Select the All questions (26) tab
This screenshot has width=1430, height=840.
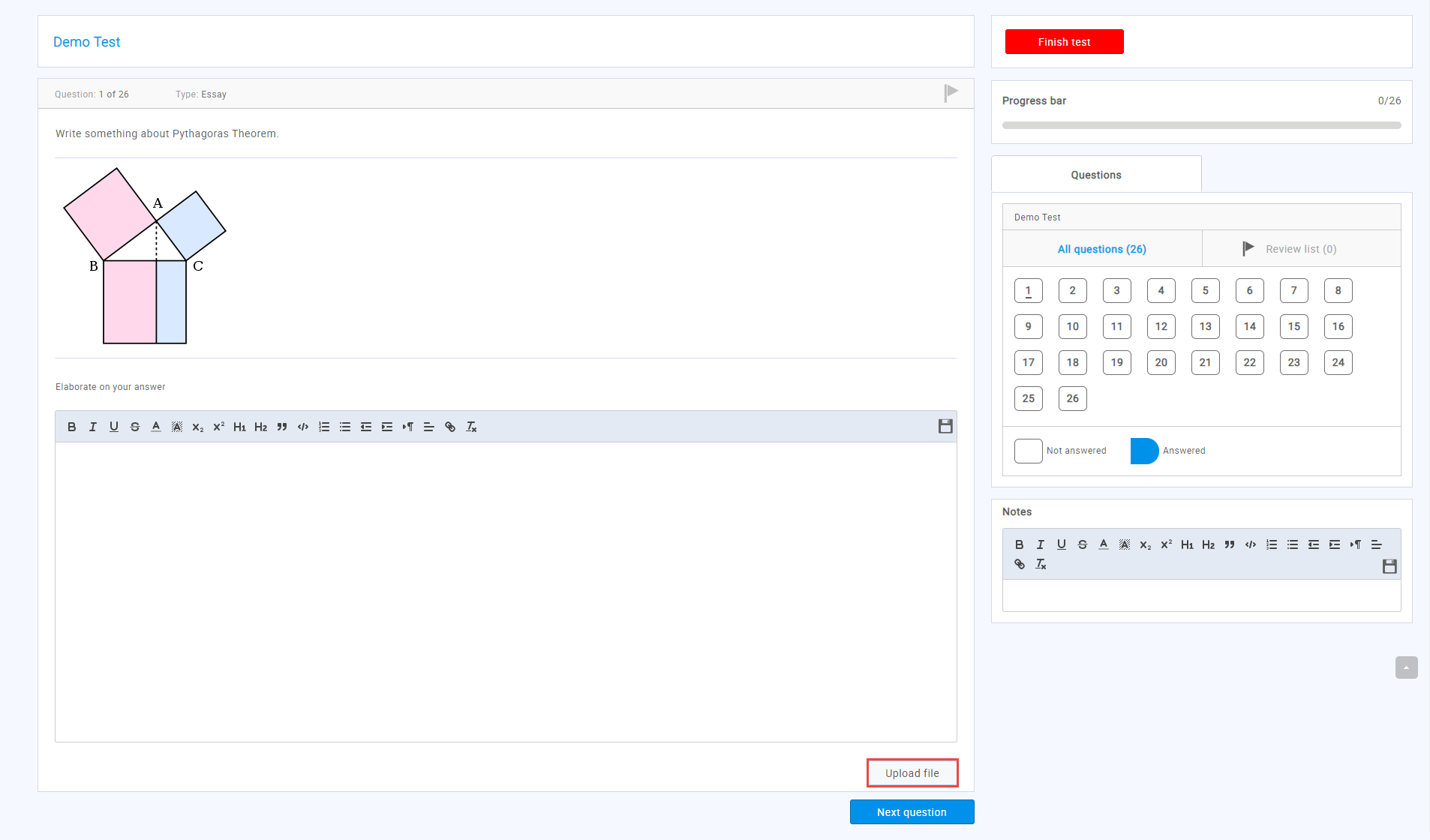click(1102, 249)
